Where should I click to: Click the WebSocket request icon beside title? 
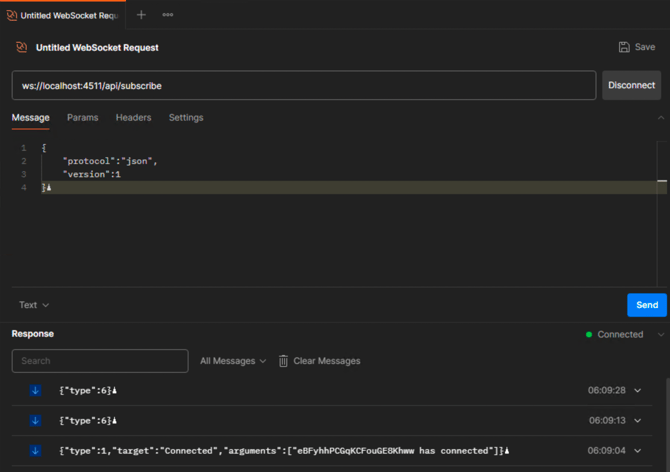(x=21, y=47)
